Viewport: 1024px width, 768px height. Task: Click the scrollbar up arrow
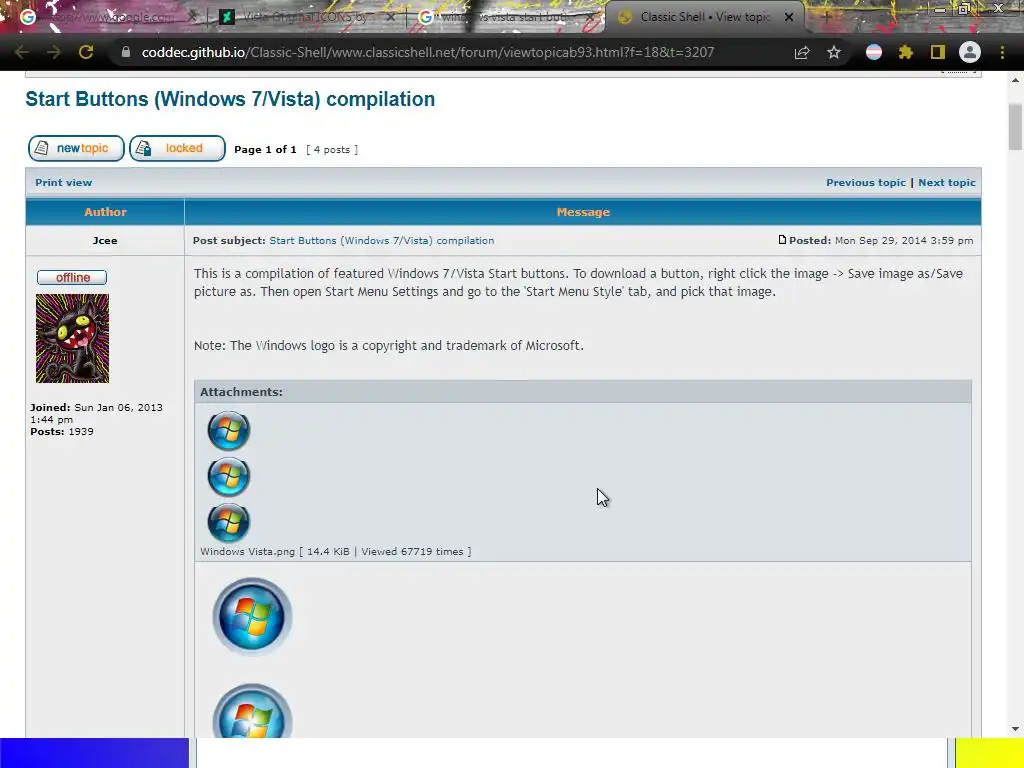click(1016, 80)
